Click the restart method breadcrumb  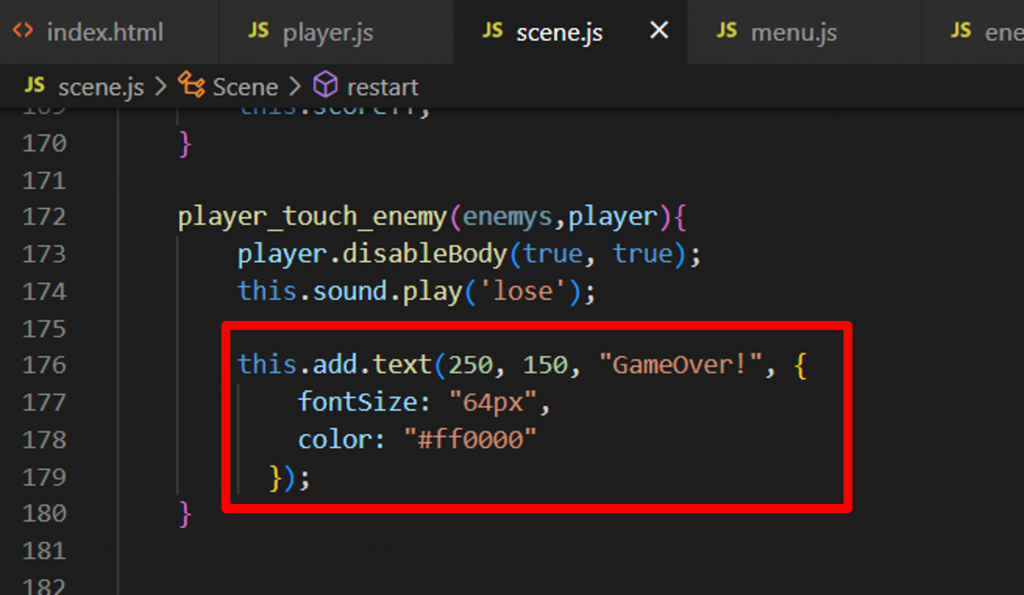pos(383,87)
